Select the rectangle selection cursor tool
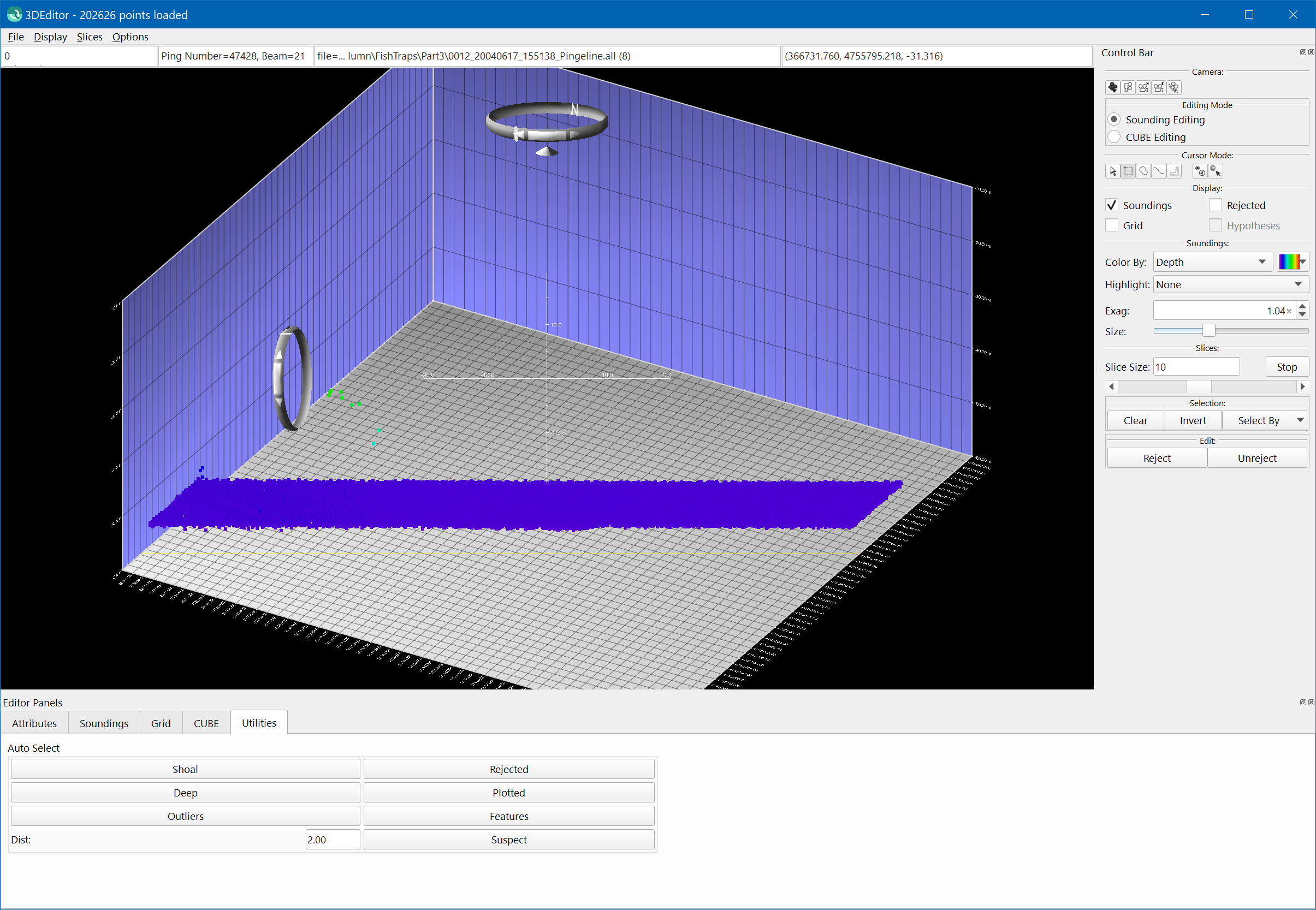 click(1128, 171)
